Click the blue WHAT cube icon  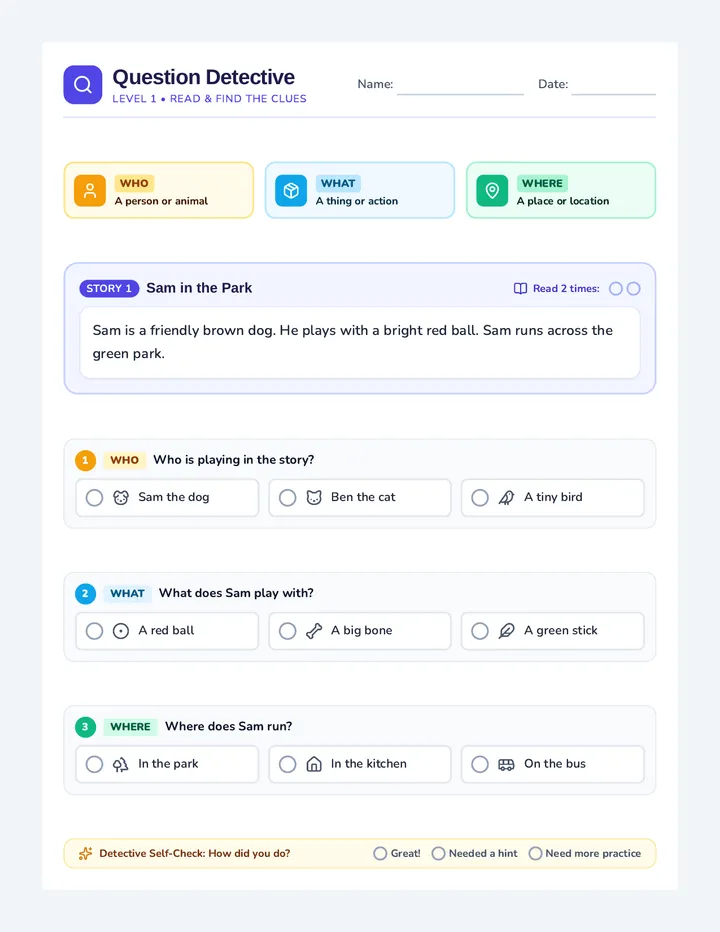[x=291, y=190]
